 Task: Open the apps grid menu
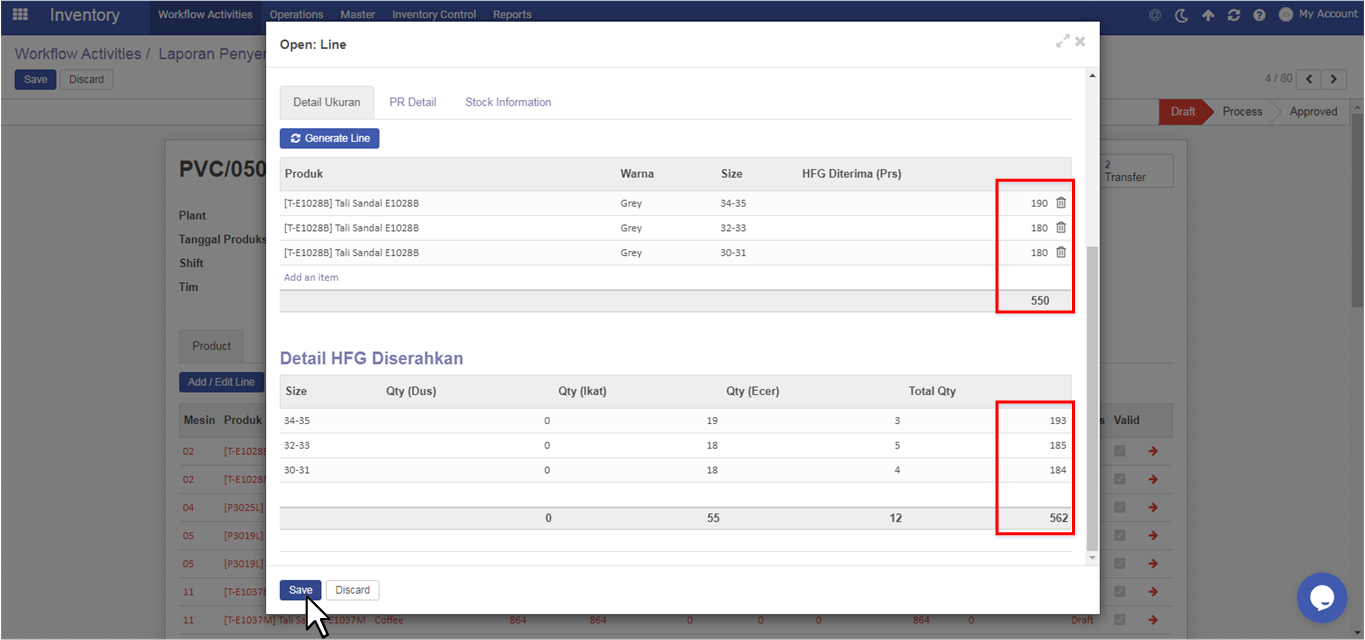coord(20,15)
